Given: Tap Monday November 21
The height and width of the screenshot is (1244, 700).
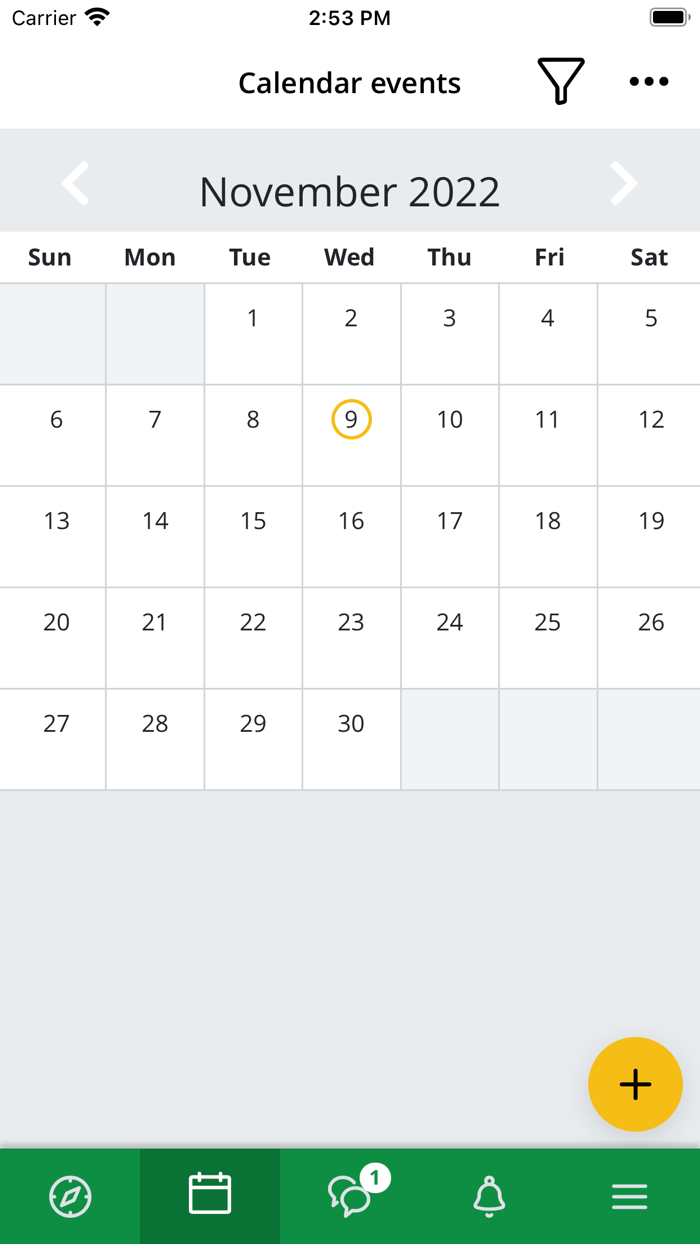Looking at the screenshot, I should [155, 638].
